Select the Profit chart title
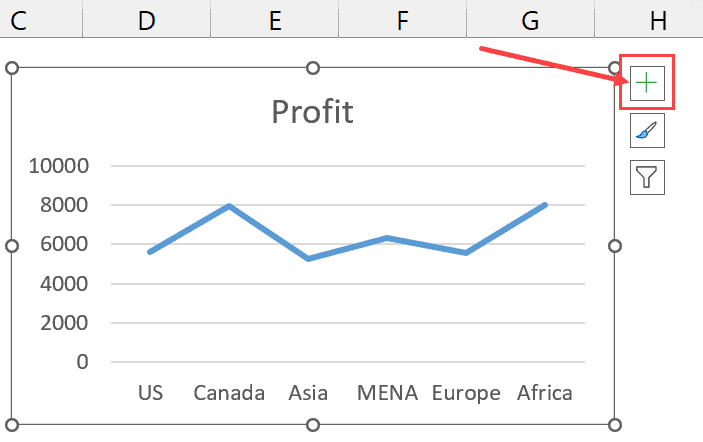Screen dimensions: 703x442 (x=312, y=111)
